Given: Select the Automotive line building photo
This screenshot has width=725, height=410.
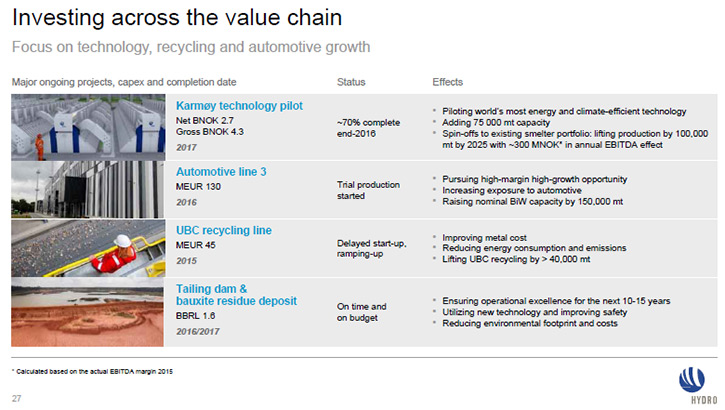Looking at the screenshot, I should click(87, 190).
